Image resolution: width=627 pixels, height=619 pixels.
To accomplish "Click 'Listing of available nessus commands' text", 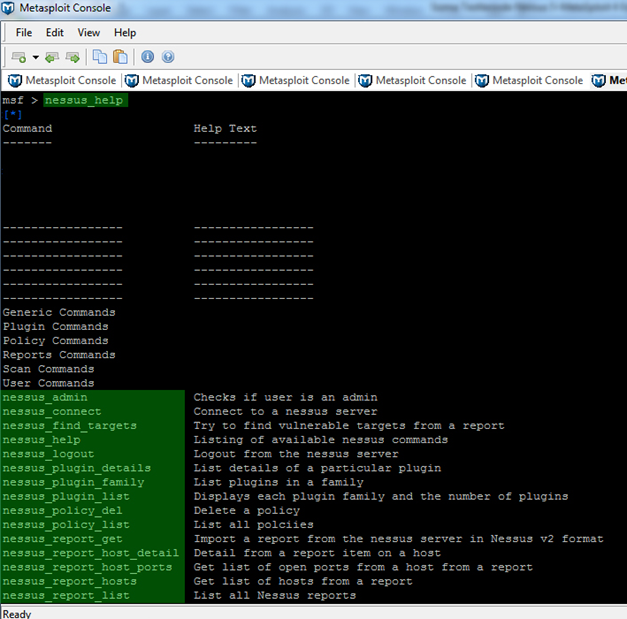I will tap(321, 440).
